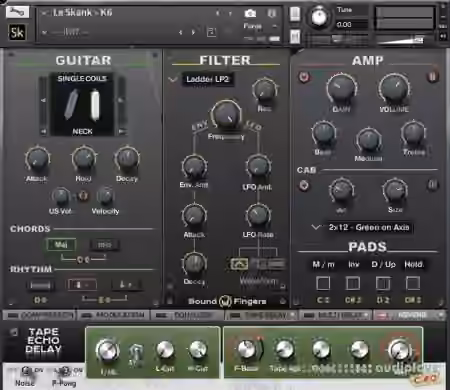Check the M / m pad box
The width and height of the screenshot is (450, 390).
click(323, 283)
